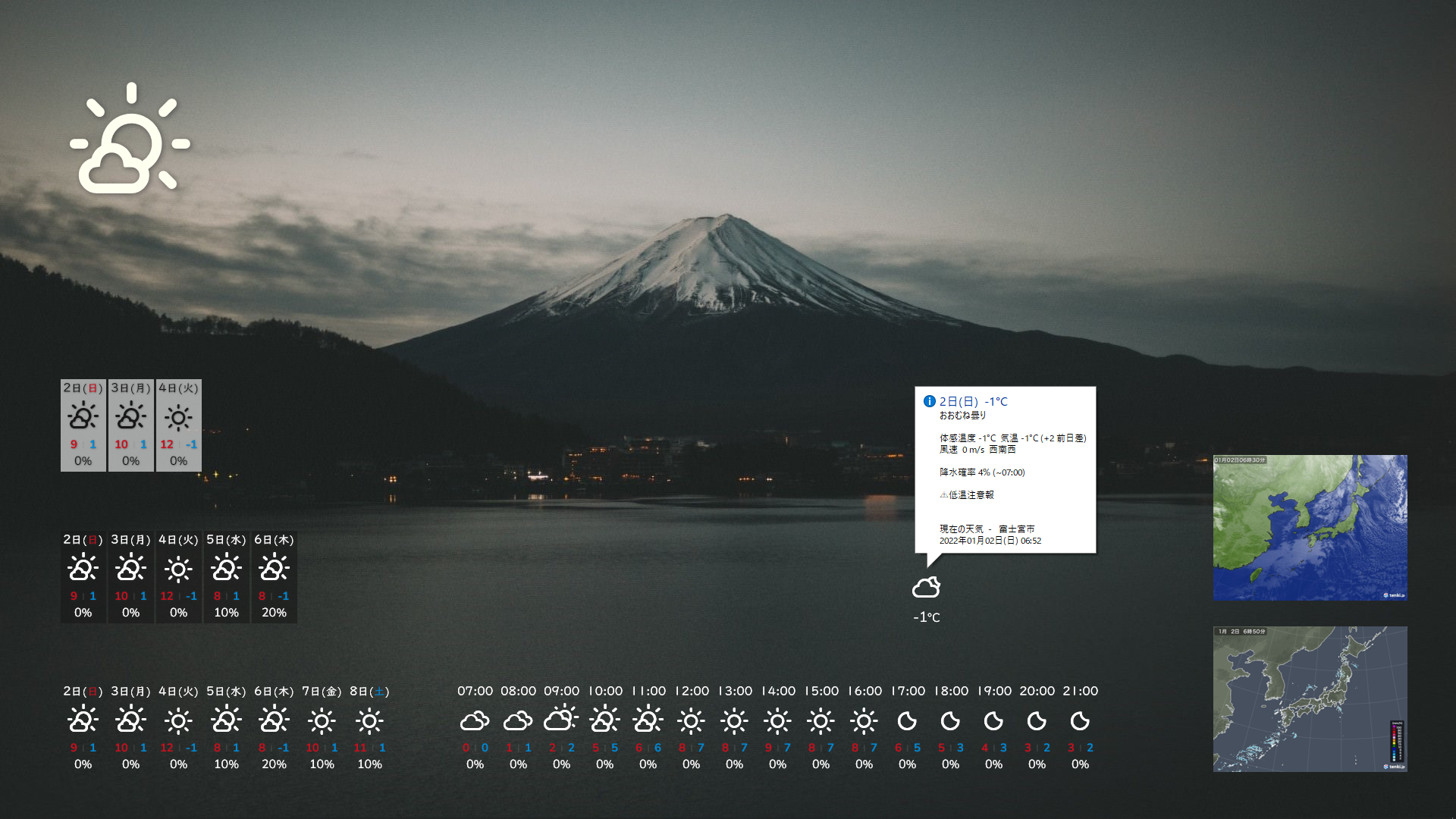The width and height of the screenshot is (1456, 819).
Task: Click the 20% precipitation value under 6日(木)
Action: pyautogui.click(x=274, y=764)
